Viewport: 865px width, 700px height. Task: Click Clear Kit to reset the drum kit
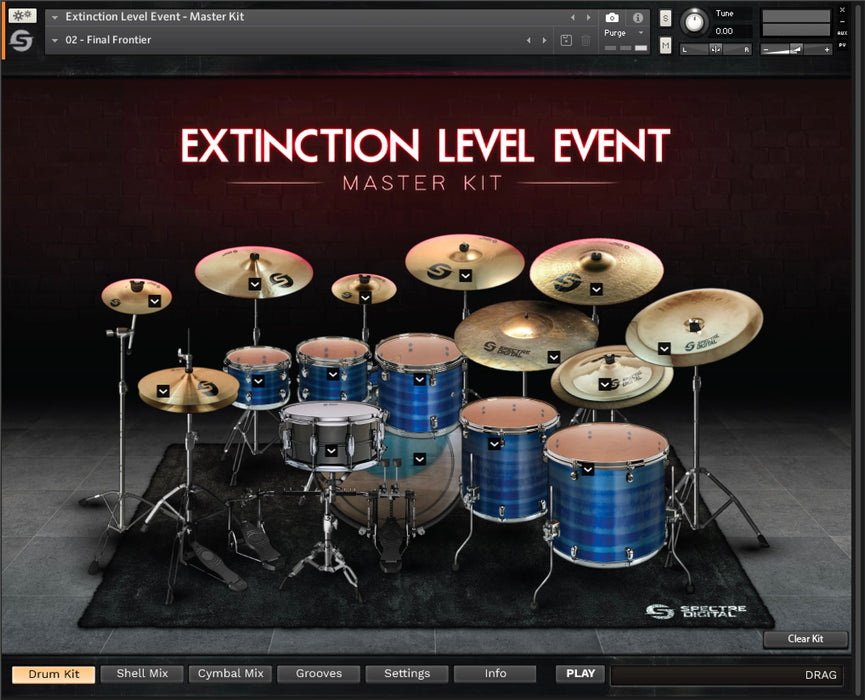tap(805, 639)
